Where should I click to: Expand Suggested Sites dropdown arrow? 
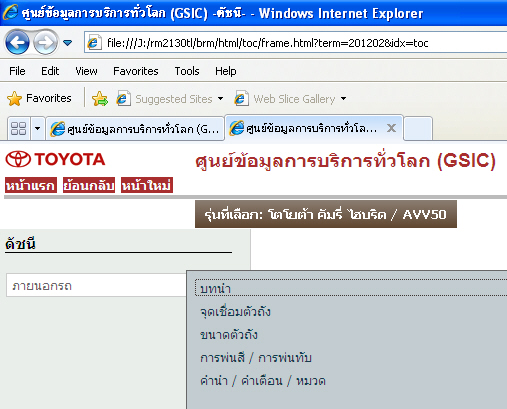point(220,99)
